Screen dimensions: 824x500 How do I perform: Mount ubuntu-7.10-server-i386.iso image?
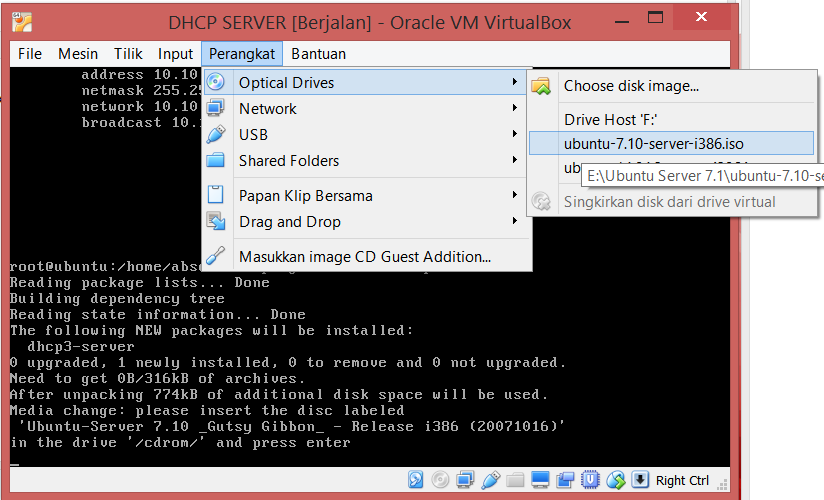672,144
